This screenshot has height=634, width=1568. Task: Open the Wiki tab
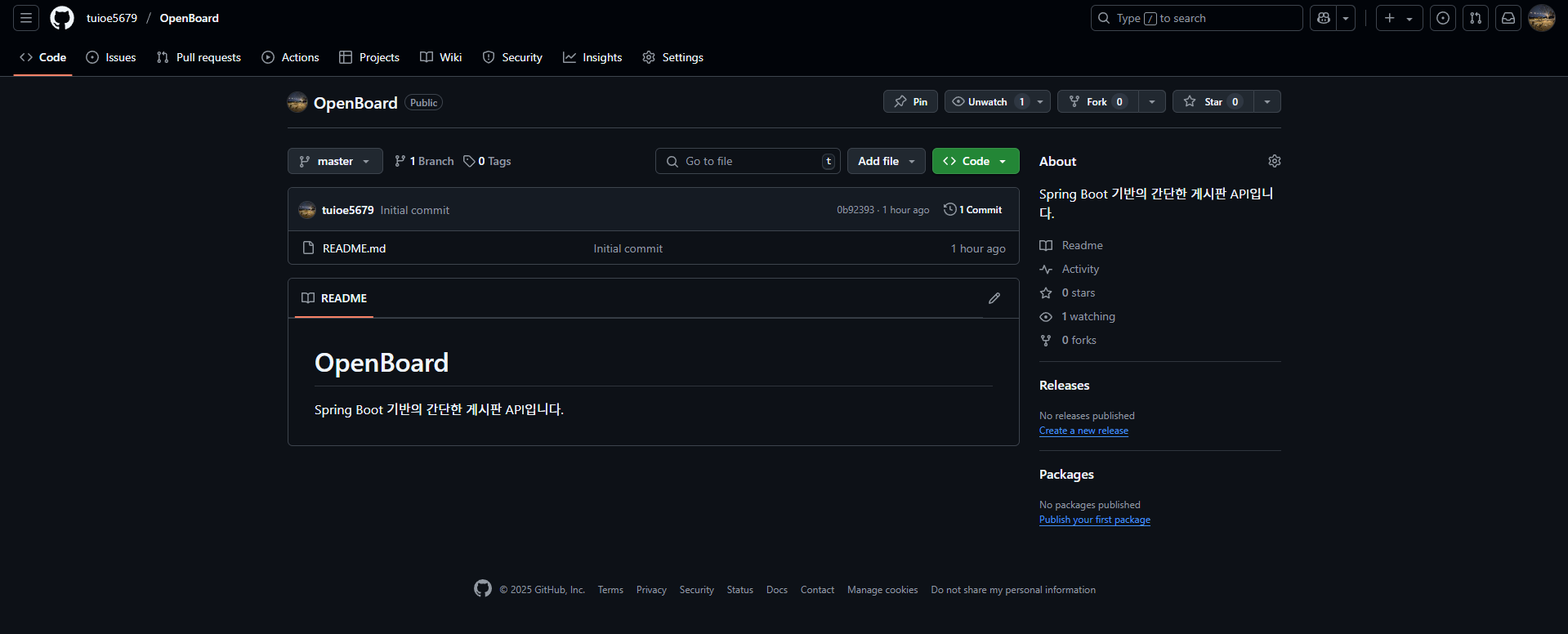(441, 57)
